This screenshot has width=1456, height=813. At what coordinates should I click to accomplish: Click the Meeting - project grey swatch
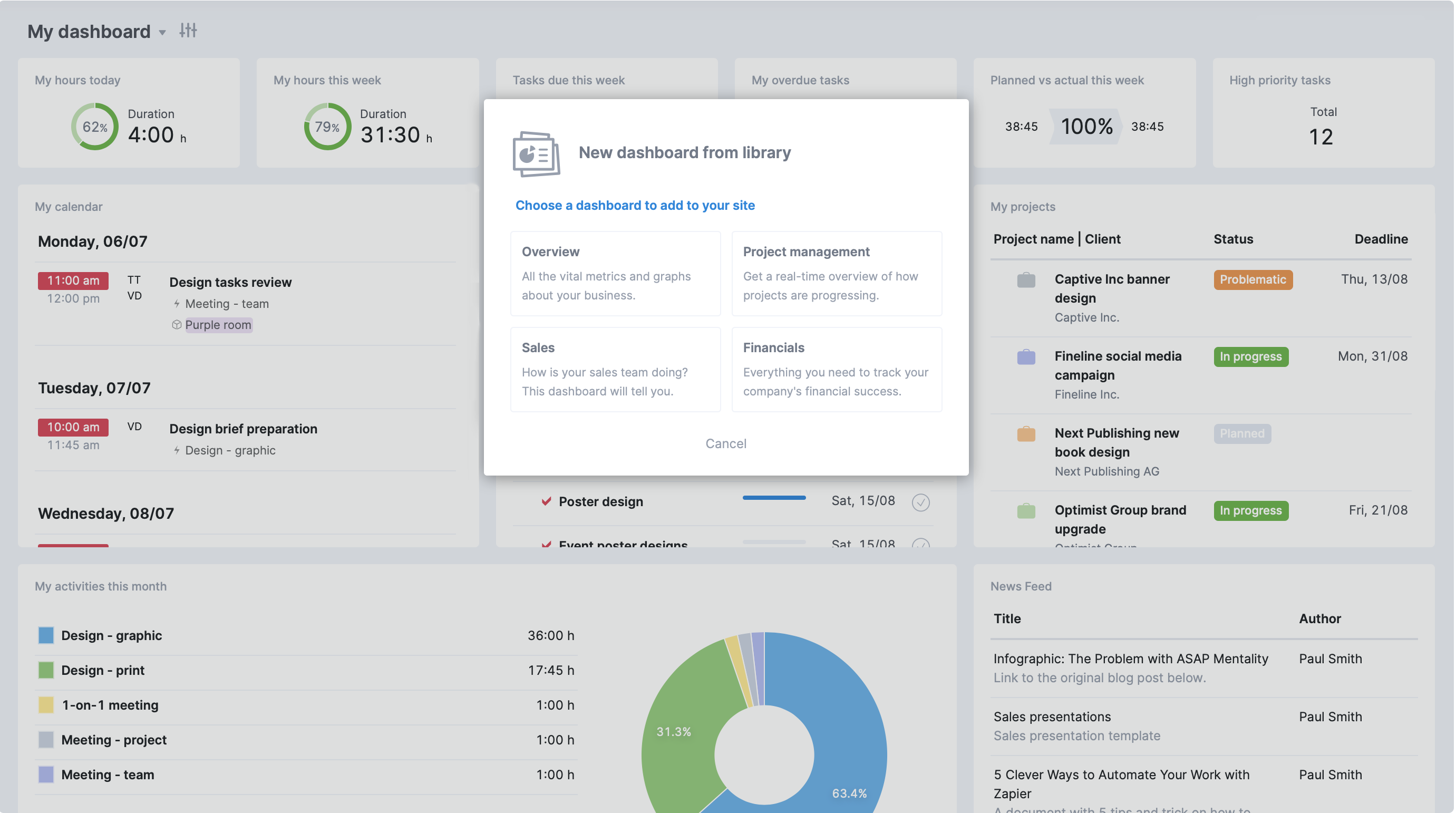tap(46, 740)
